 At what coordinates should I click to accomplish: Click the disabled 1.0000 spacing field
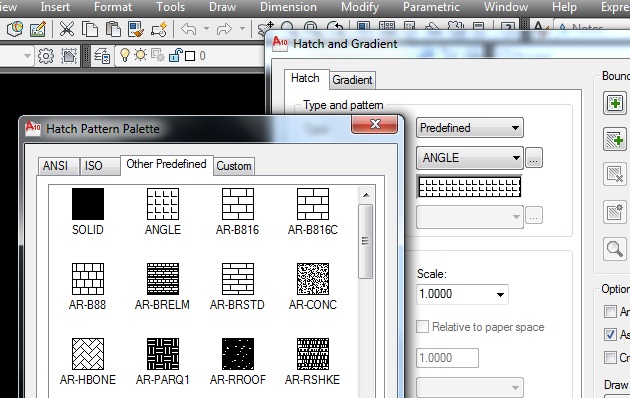[447, 357]
